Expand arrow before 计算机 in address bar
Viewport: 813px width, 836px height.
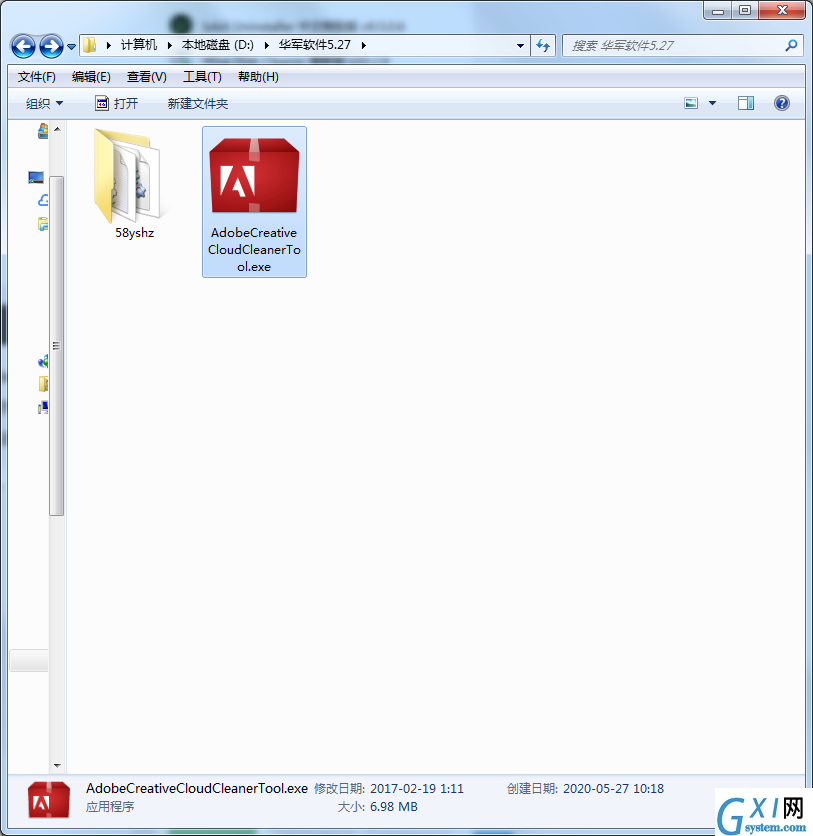pos(109,45)
